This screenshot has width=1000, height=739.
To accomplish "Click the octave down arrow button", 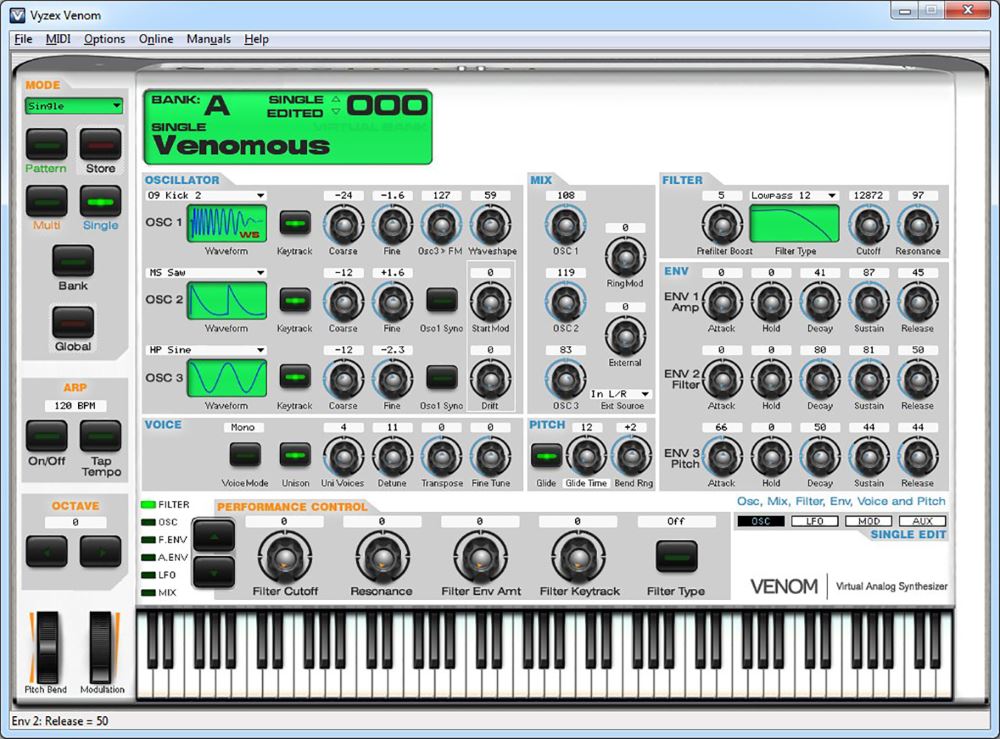I will (x=47, y=552).
